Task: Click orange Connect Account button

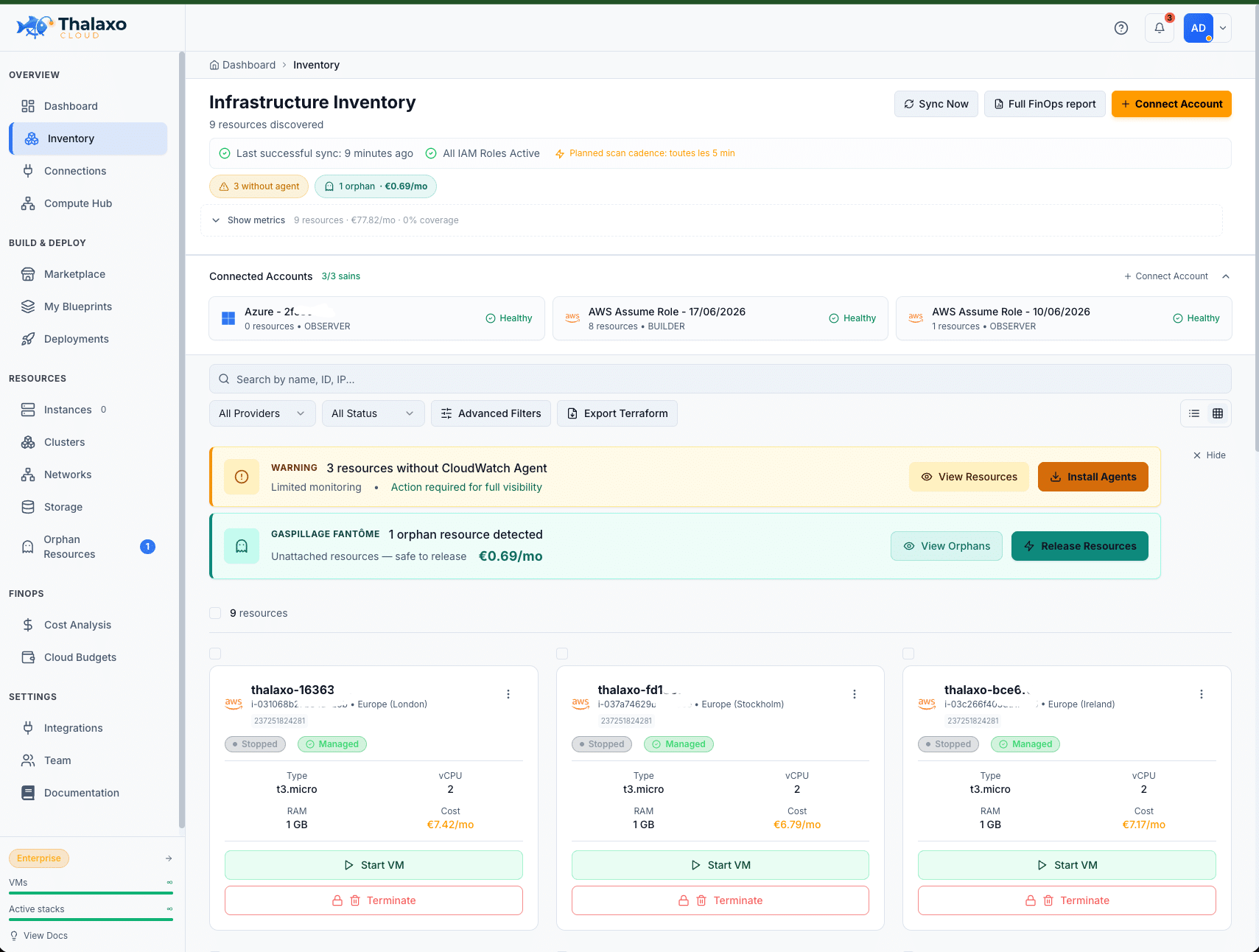Action: click(1171, 104)
